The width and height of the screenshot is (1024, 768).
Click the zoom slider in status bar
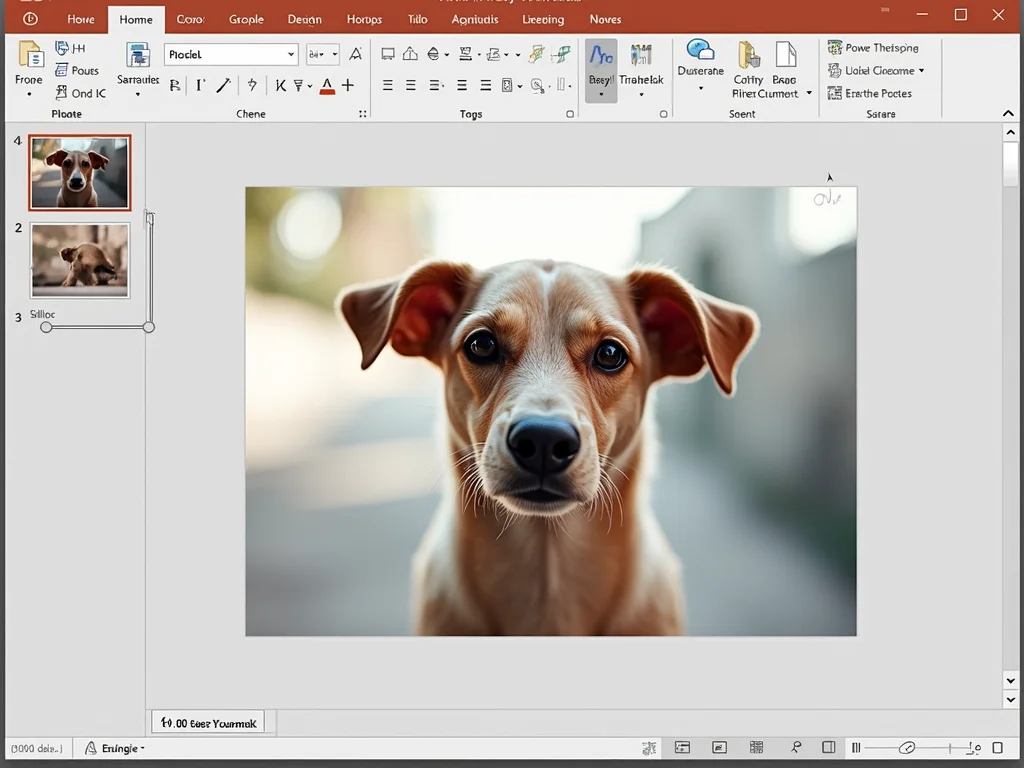click(907, 748)
